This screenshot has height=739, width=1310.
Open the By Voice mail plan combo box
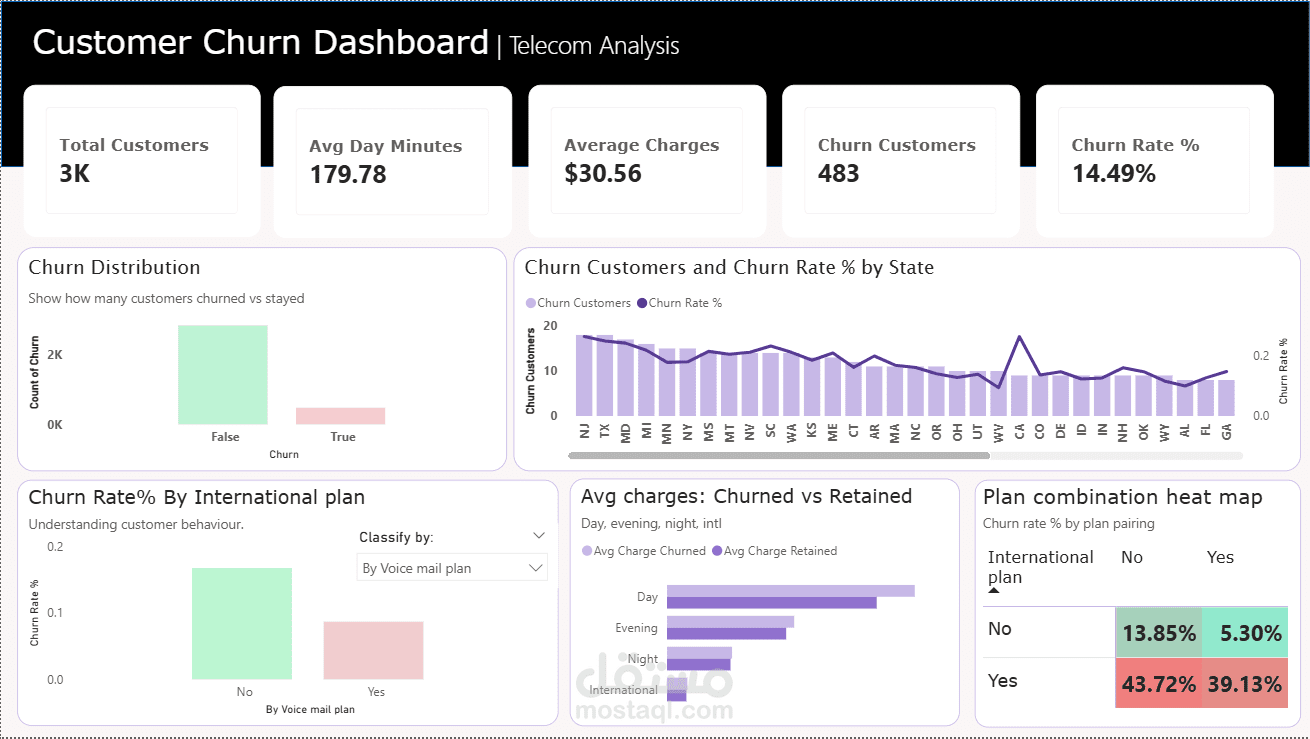[452, 566]
